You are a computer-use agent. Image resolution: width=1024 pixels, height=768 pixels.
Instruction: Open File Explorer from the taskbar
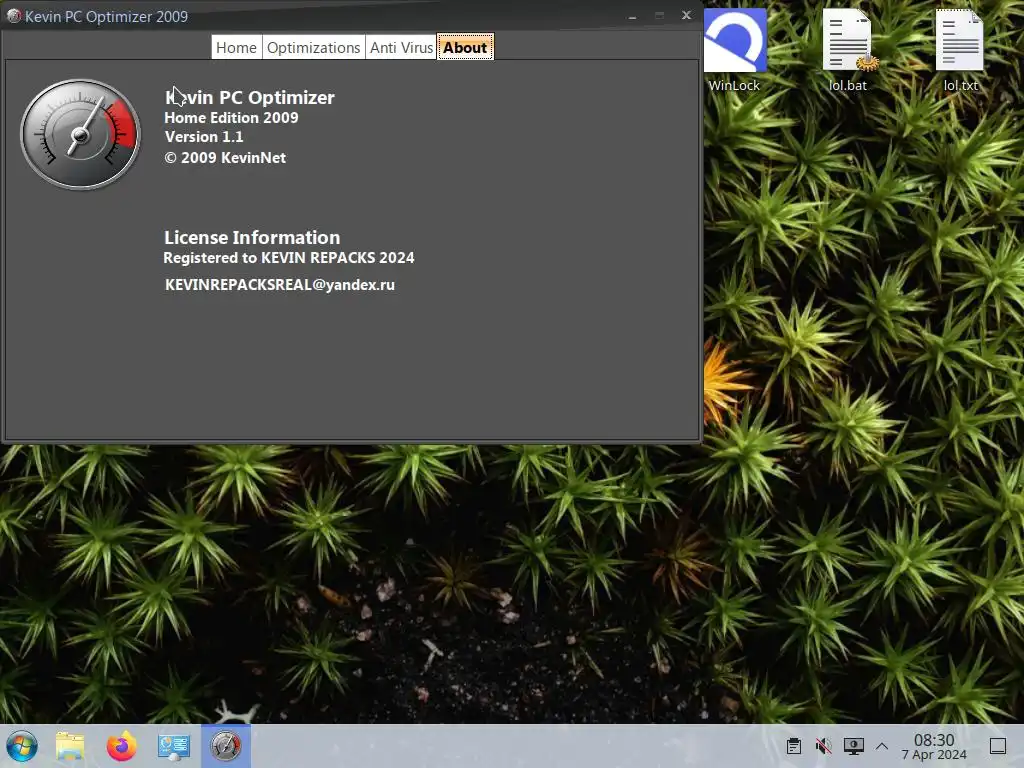70,746
